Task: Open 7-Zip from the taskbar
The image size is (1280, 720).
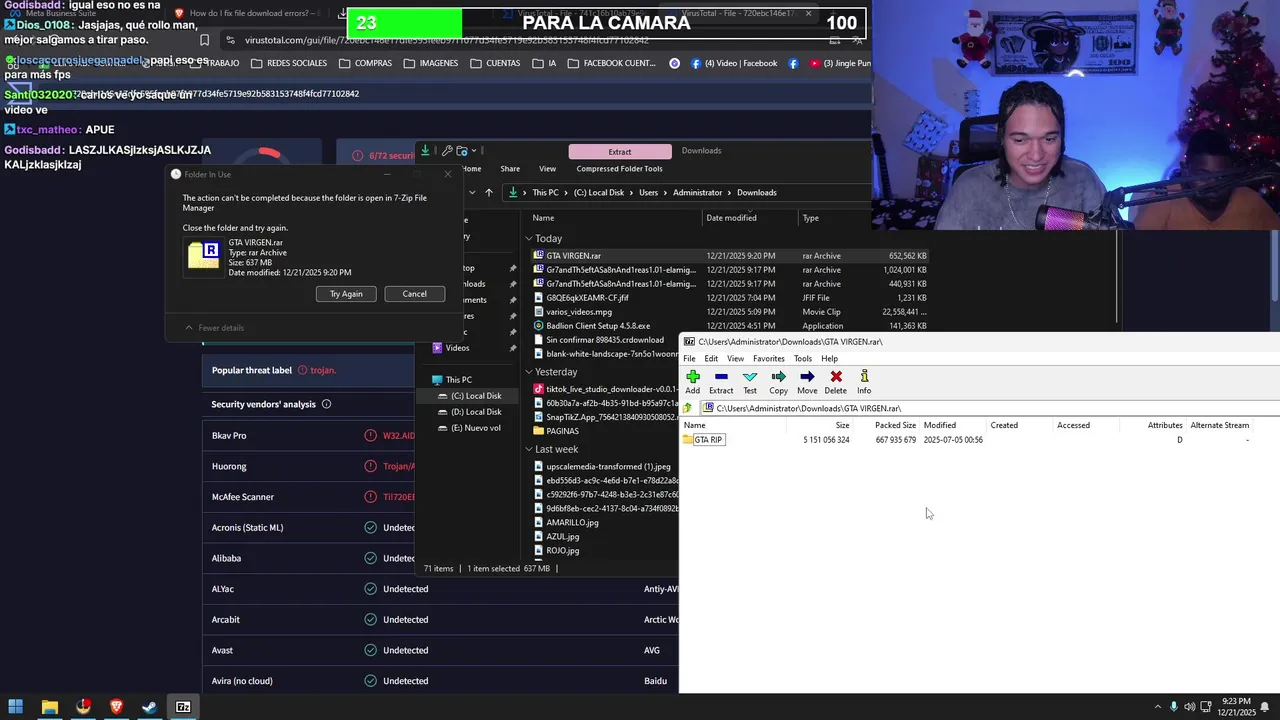Action: coord(183,707)
